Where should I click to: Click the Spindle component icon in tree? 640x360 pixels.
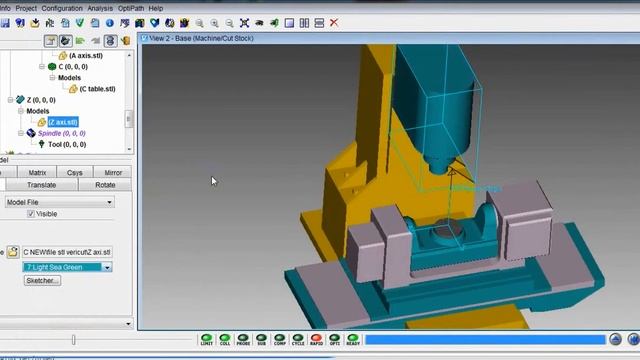pyautogui.click(x=31, y=133)
